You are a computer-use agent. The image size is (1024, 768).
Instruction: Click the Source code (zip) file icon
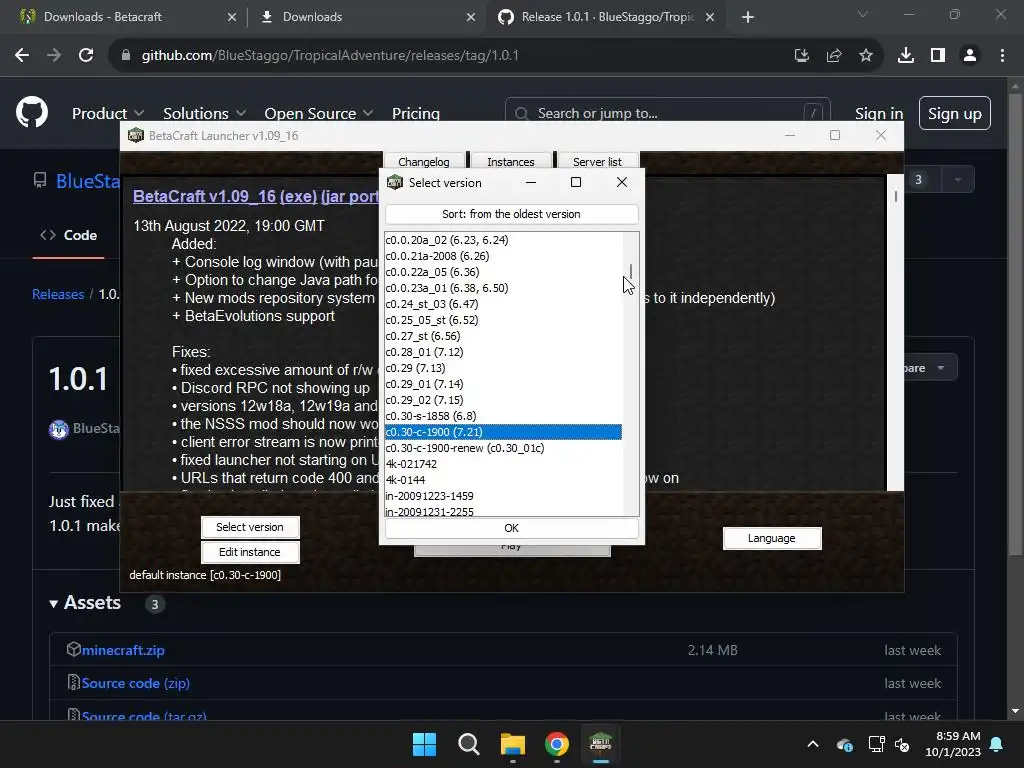click(74, 682)
